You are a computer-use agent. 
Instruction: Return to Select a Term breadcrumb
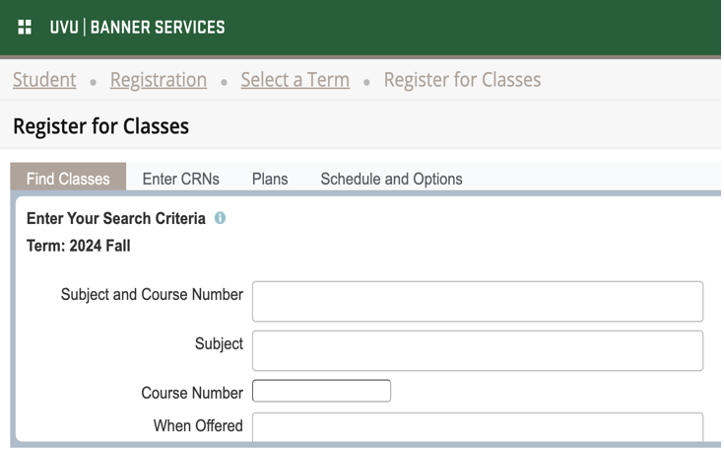[x=295, y=80]
